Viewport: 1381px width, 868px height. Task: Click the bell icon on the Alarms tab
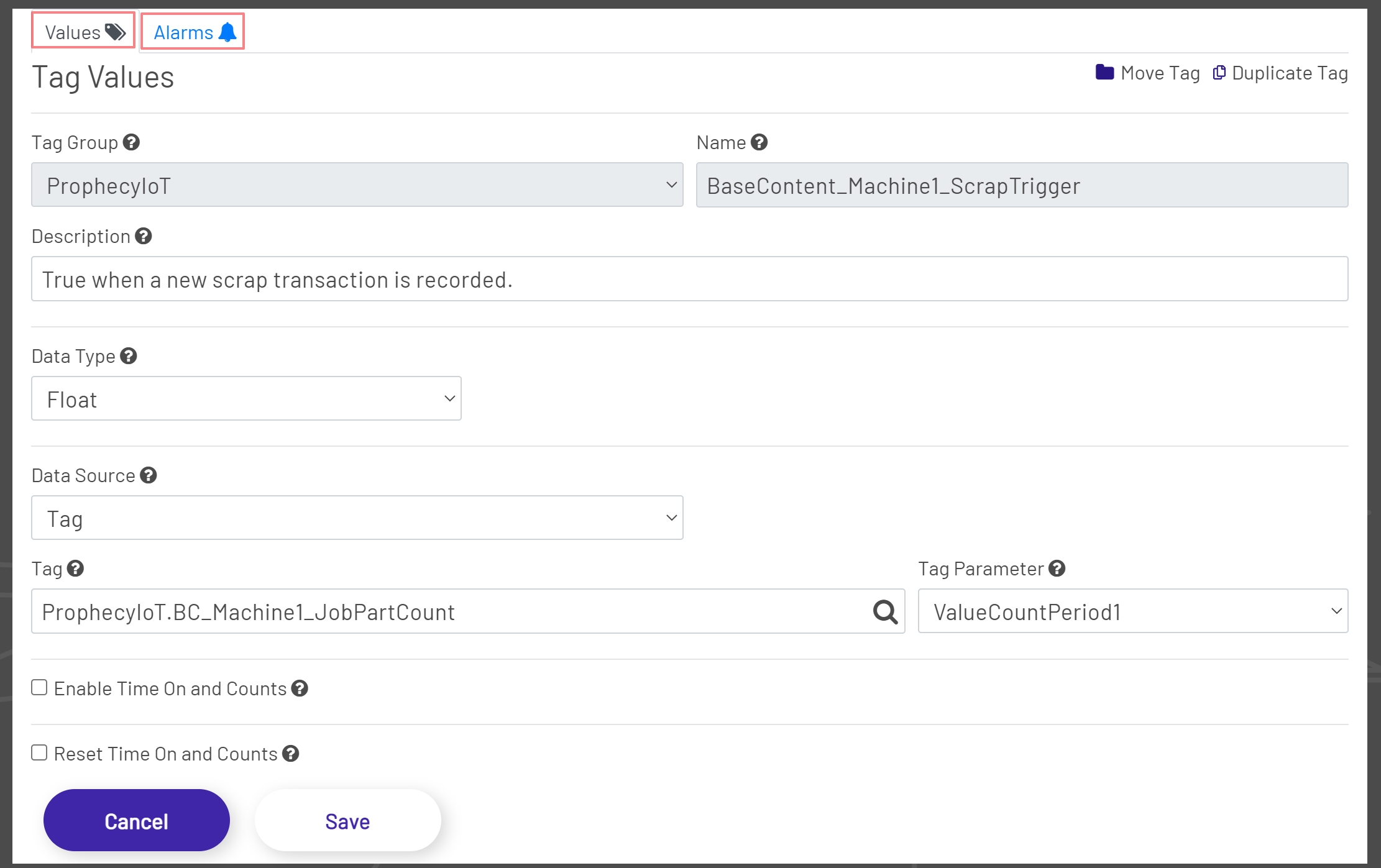point(227,31)
